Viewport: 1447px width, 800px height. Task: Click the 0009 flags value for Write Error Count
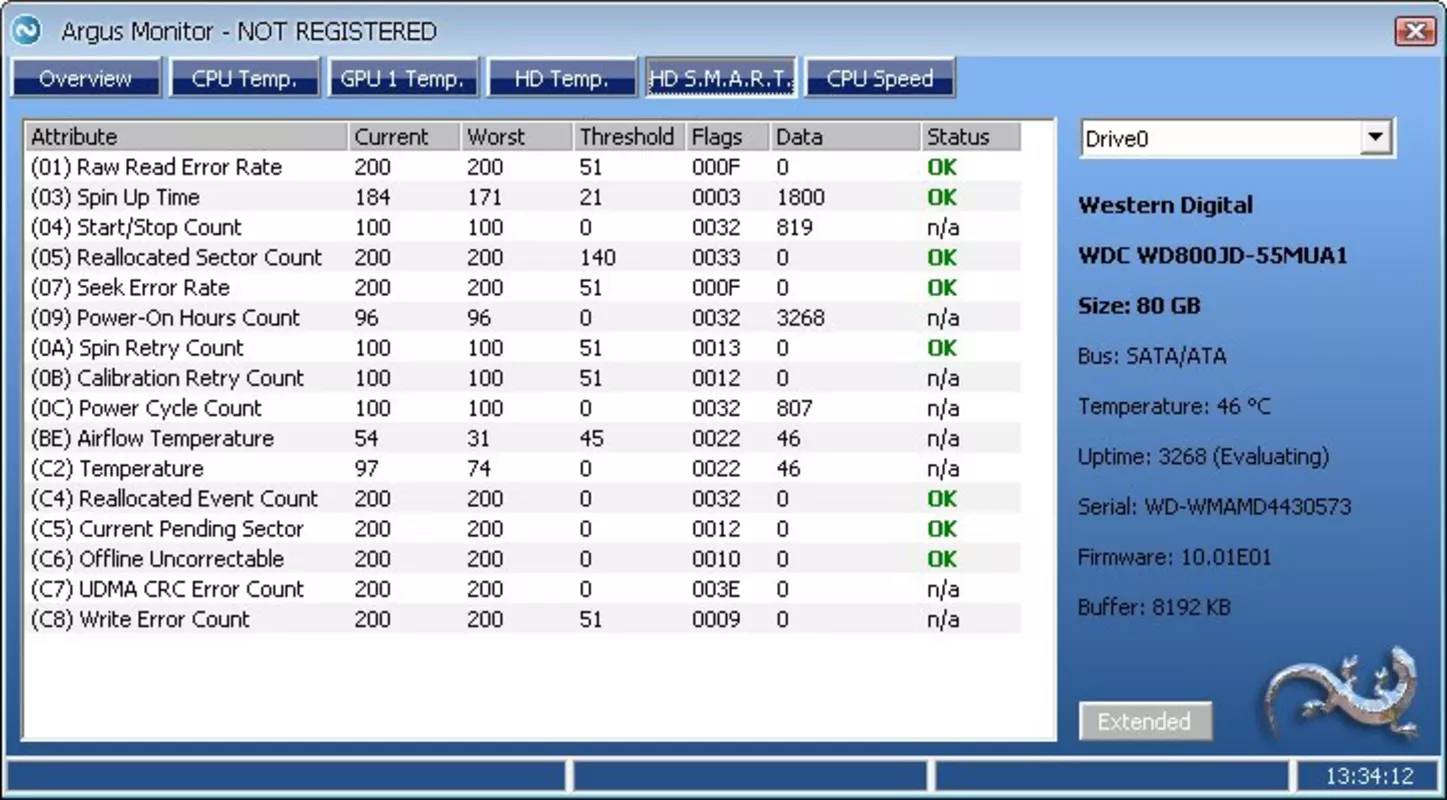point(716,619)
